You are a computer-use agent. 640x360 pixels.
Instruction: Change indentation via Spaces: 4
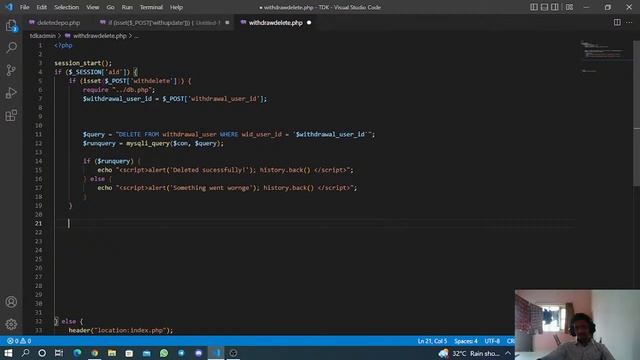click(466, 341)
